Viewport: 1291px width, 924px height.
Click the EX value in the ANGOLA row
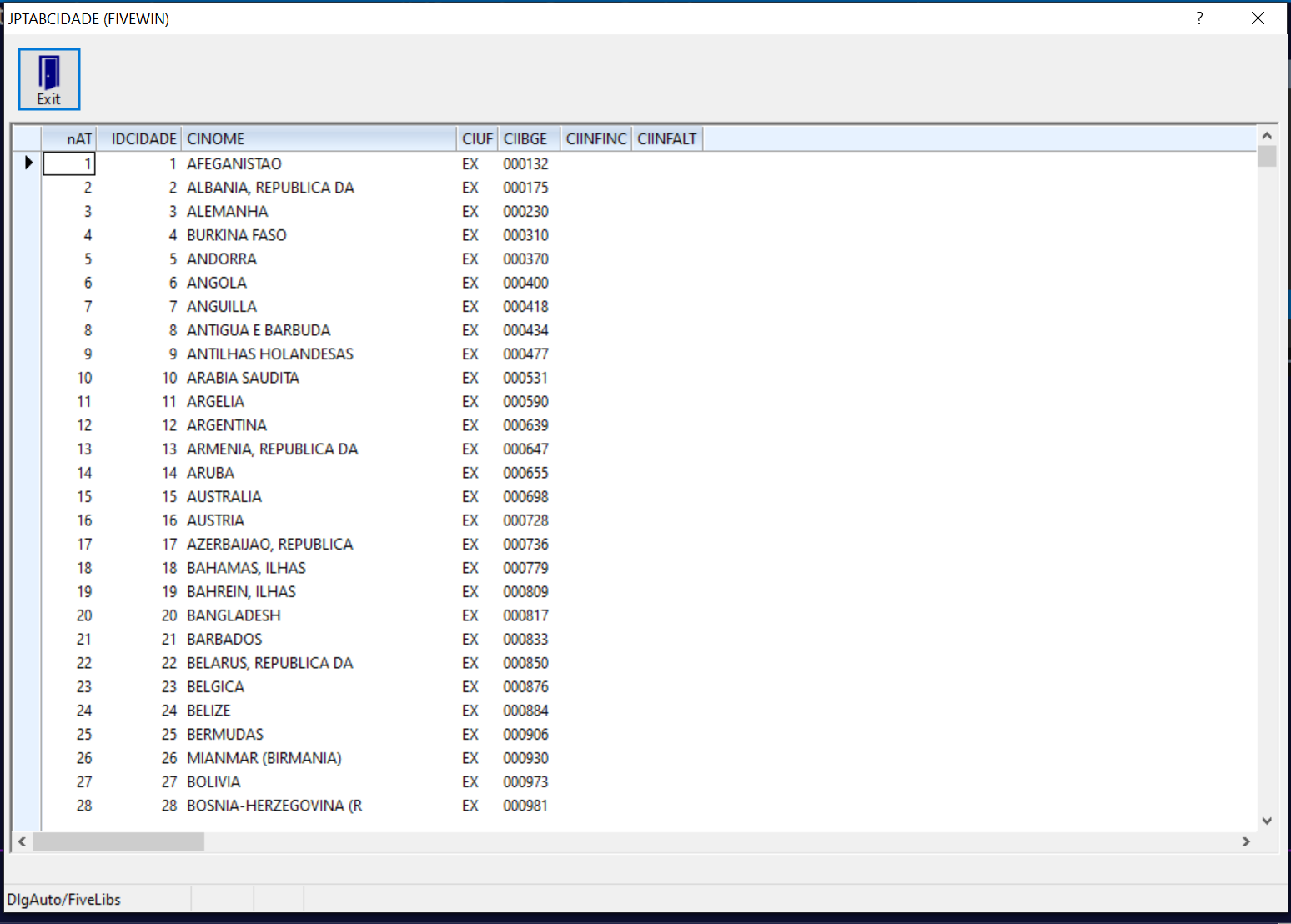tap(470, 283)
